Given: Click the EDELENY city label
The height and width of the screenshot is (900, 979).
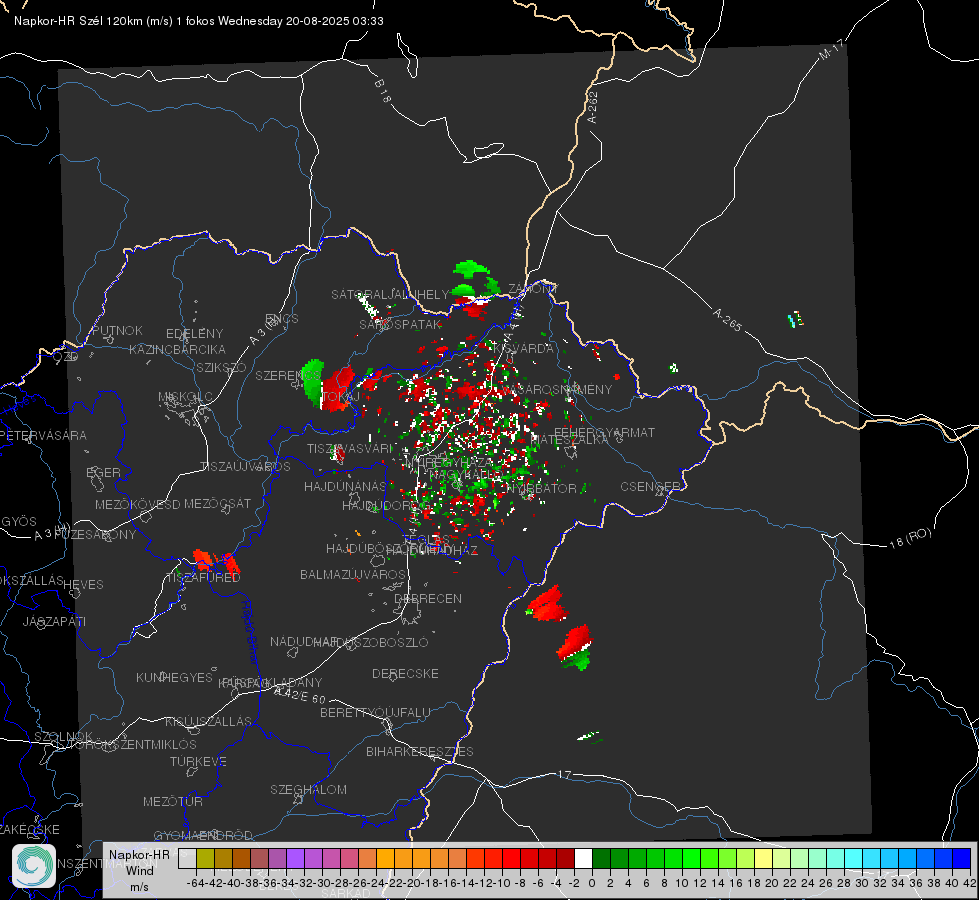Looking at the screenshot, I should [x=194, y=334].
